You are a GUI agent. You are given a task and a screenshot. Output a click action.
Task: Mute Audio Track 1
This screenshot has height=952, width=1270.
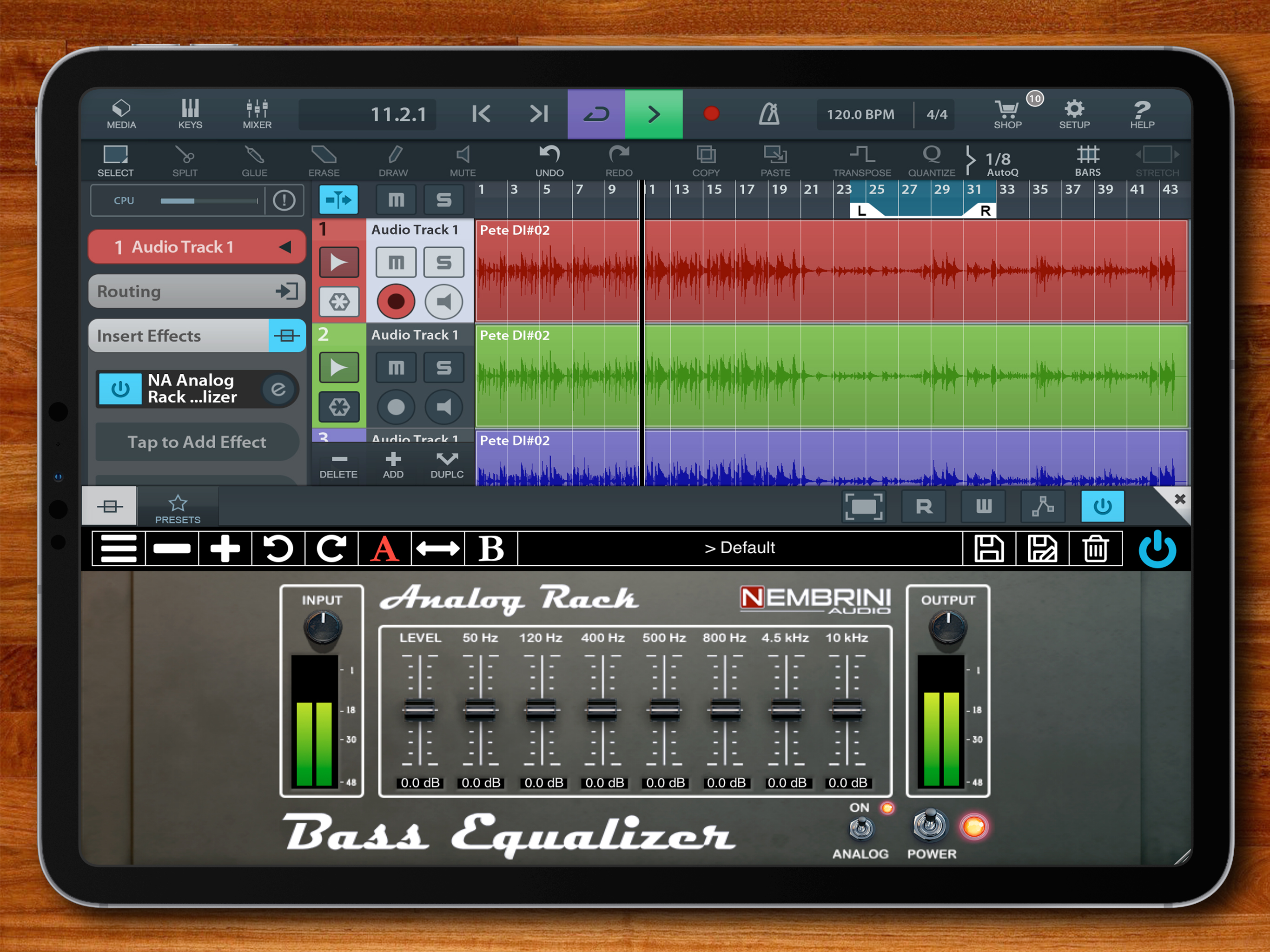(x=396, y=262)
